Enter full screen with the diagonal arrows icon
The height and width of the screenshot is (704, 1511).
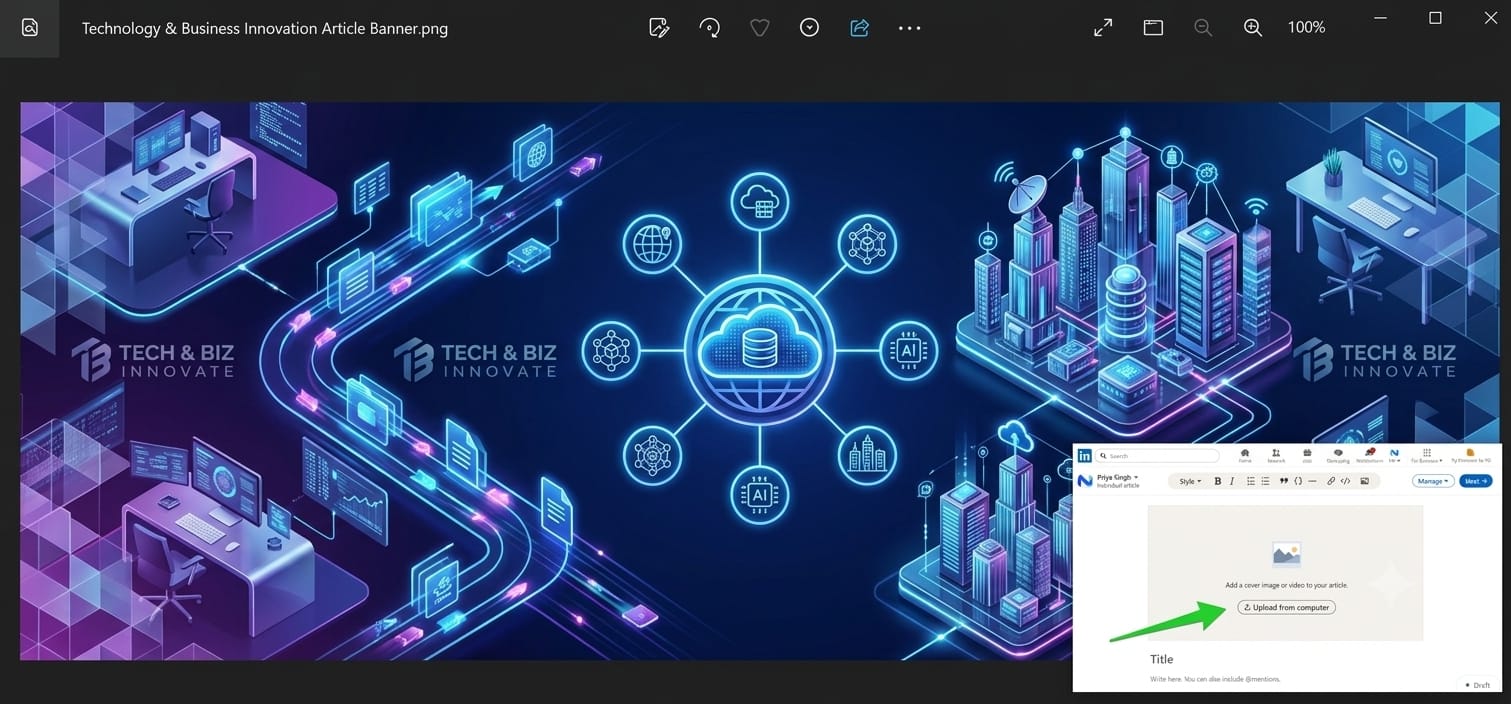[x=1103, y=28]
